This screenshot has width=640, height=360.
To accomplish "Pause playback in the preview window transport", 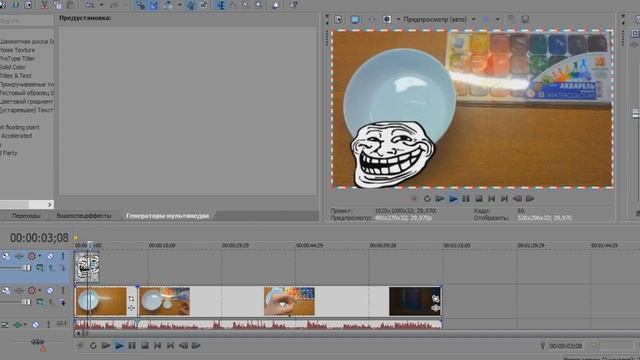I will (x=466, y=199).
